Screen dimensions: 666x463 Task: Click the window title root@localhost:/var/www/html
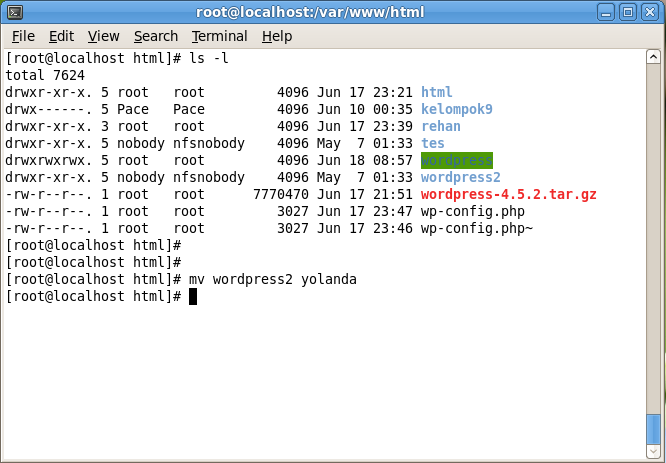(x=310, y=12)
